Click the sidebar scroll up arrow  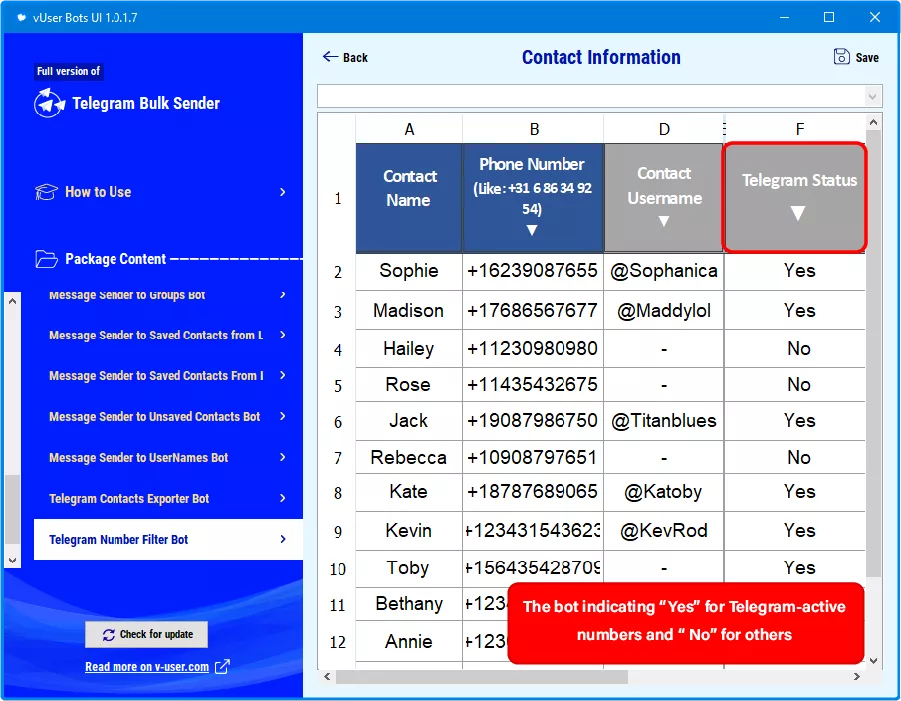[x=13, y=301]
